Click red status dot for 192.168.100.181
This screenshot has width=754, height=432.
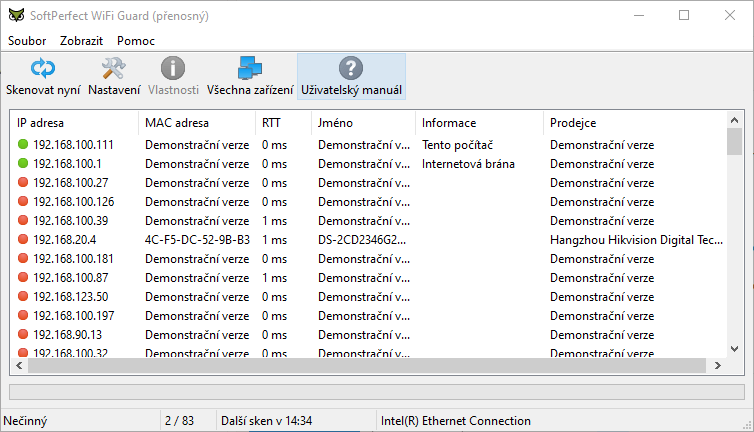[x=23, y=258]
